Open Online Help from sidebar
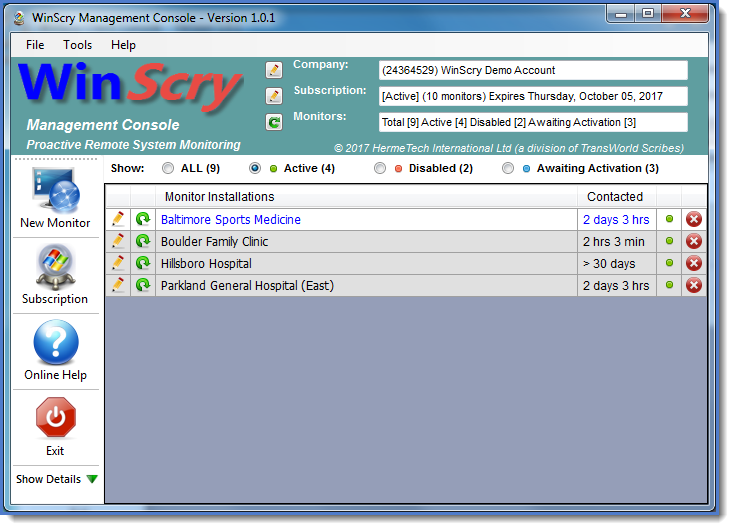 (55, 343)
